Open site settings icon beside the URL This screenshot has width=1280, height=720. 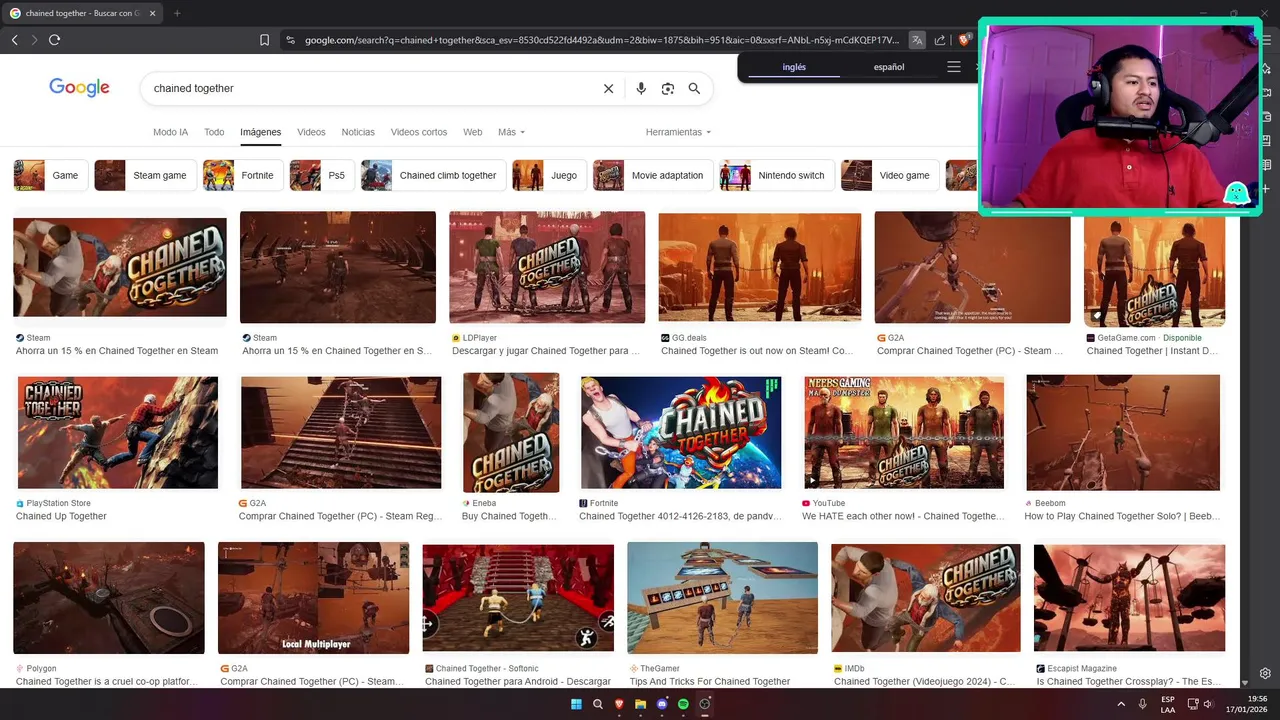point(290,40)
